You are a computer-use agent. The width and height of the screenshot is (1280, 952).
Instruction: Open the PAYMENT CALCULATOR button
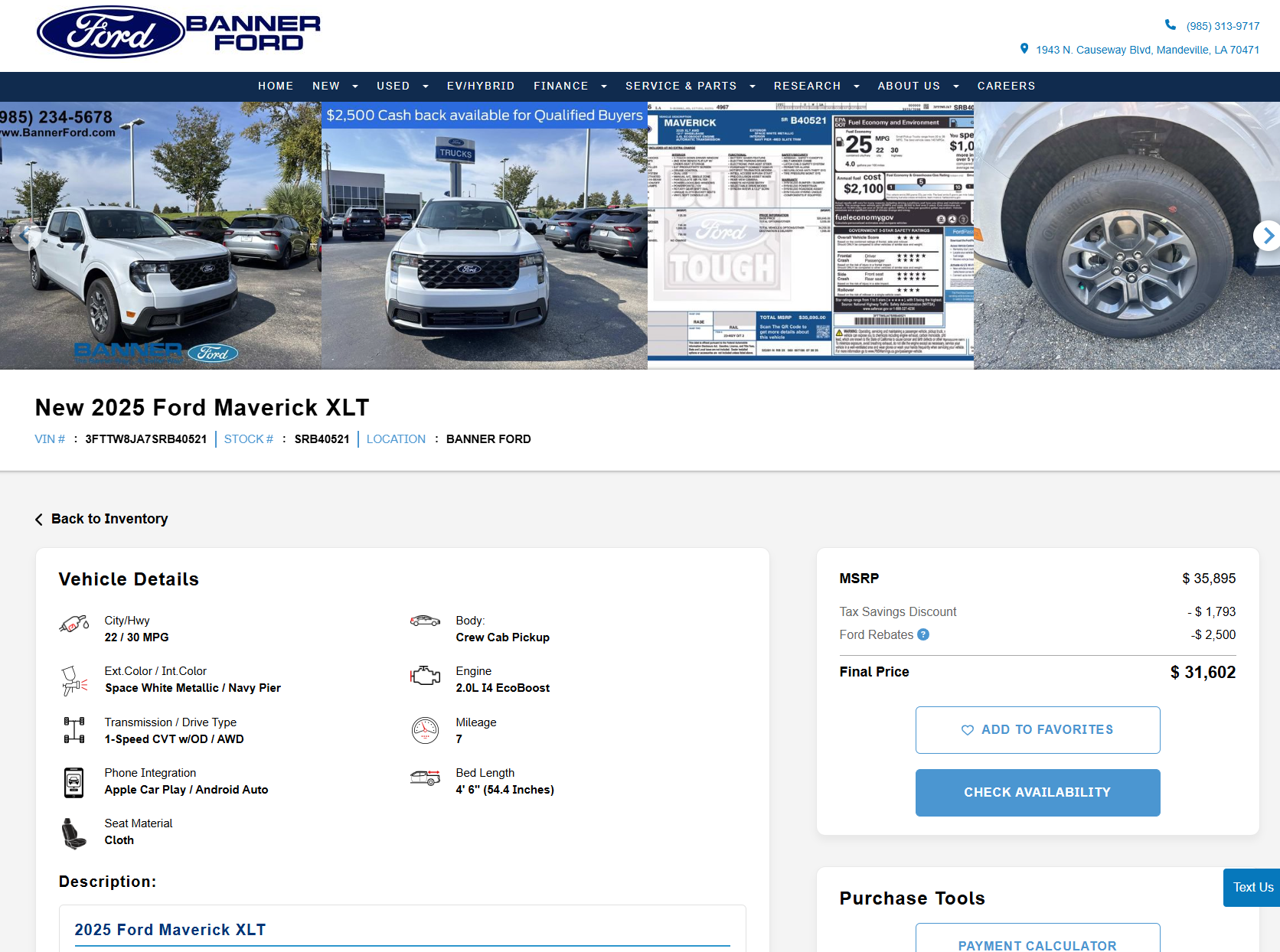[x=1037, y=938]
